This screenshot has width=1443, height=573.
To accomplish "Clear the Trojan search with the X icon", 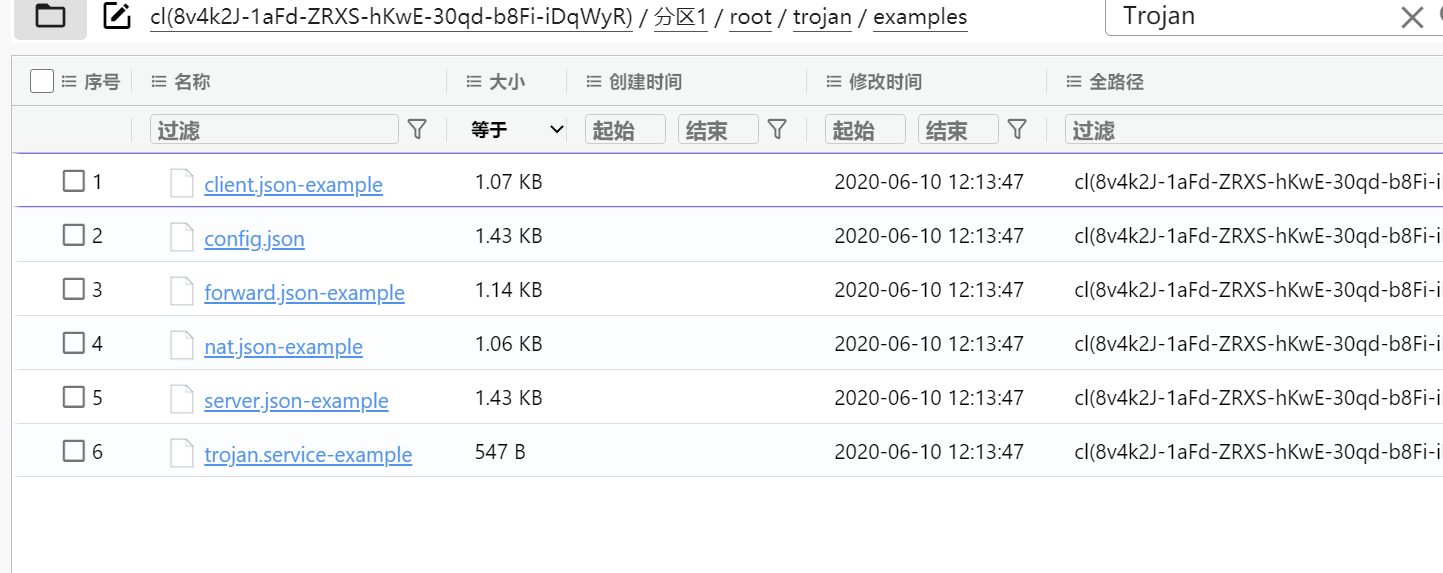I will coord(1411,17).
